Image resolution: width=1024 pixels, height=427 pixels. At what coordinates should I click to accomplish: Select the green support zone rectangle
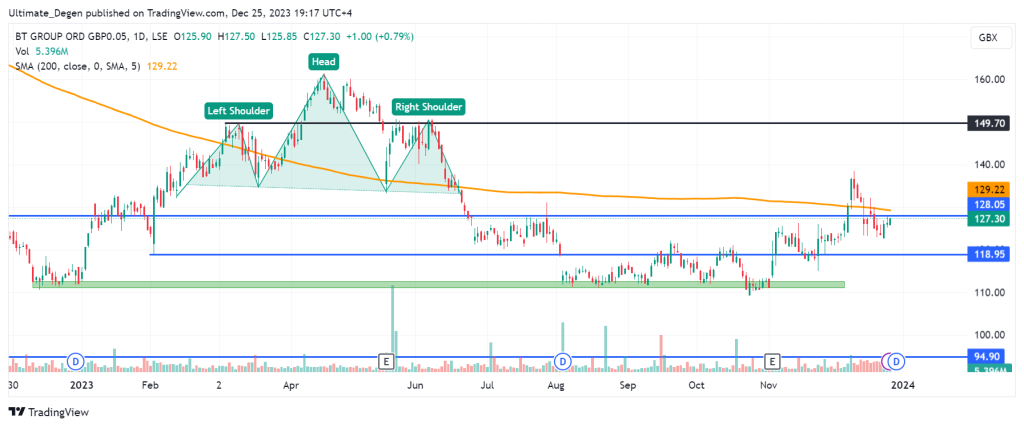(438, 285)
